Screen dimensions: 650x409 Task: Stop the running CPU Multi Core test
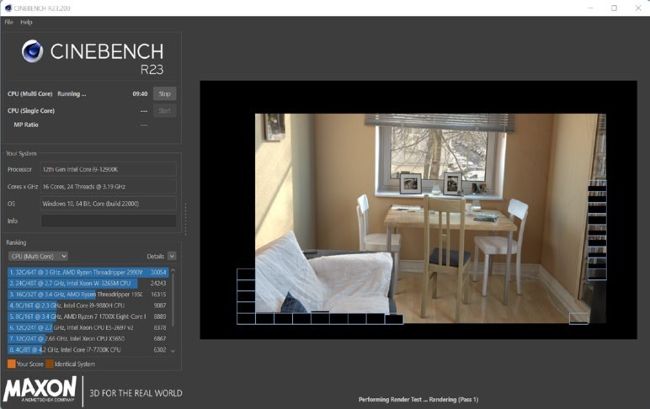tap(164, 94)
